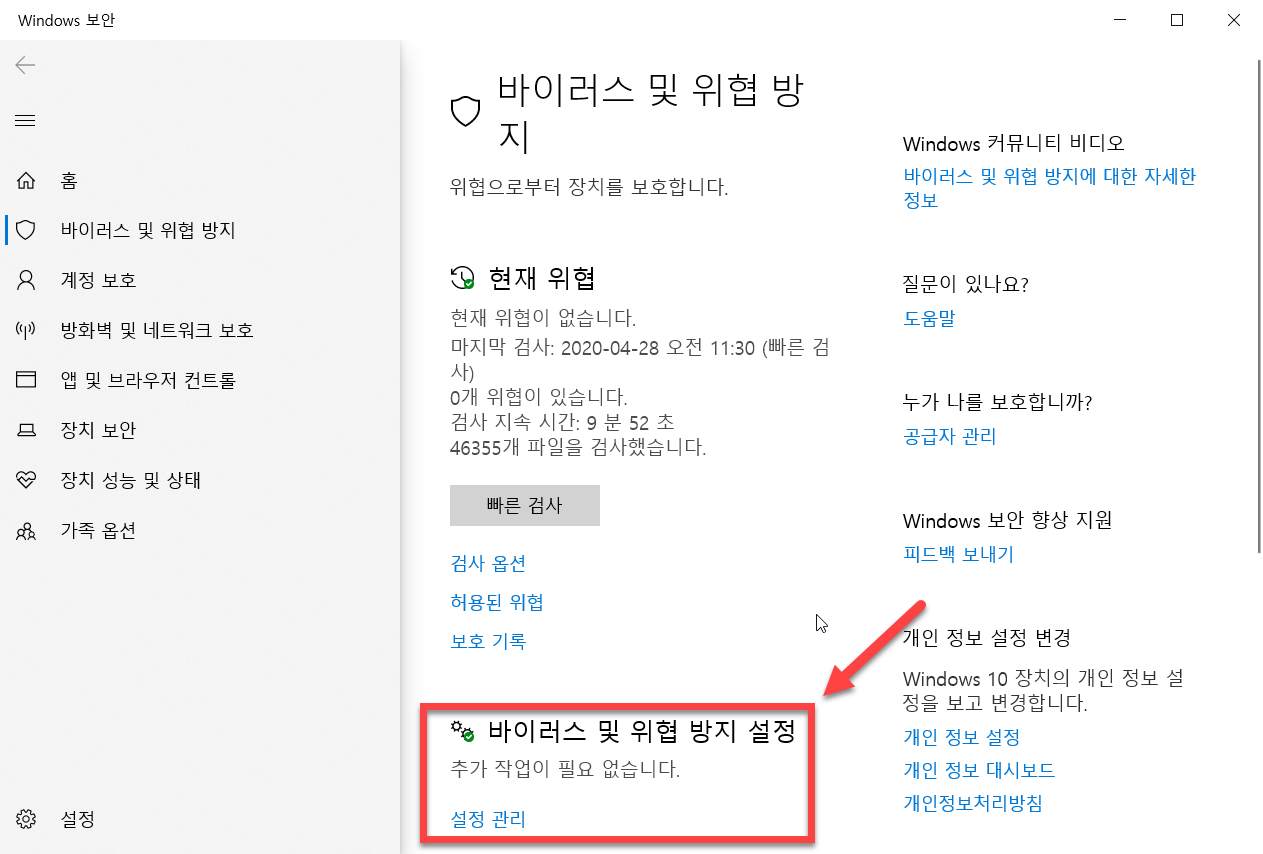Minimize the Windows 보안 window
The height and width of the screenshot is (854, 1263).
(1120, 20)
